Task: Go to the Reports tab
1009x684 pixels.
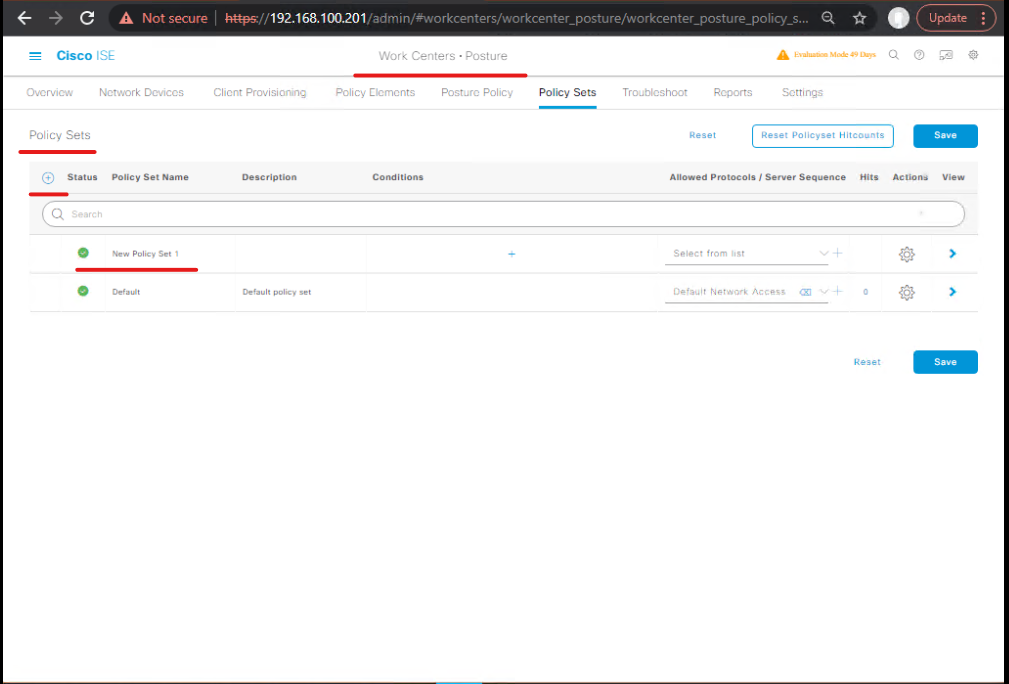Action: pos(733,93)
